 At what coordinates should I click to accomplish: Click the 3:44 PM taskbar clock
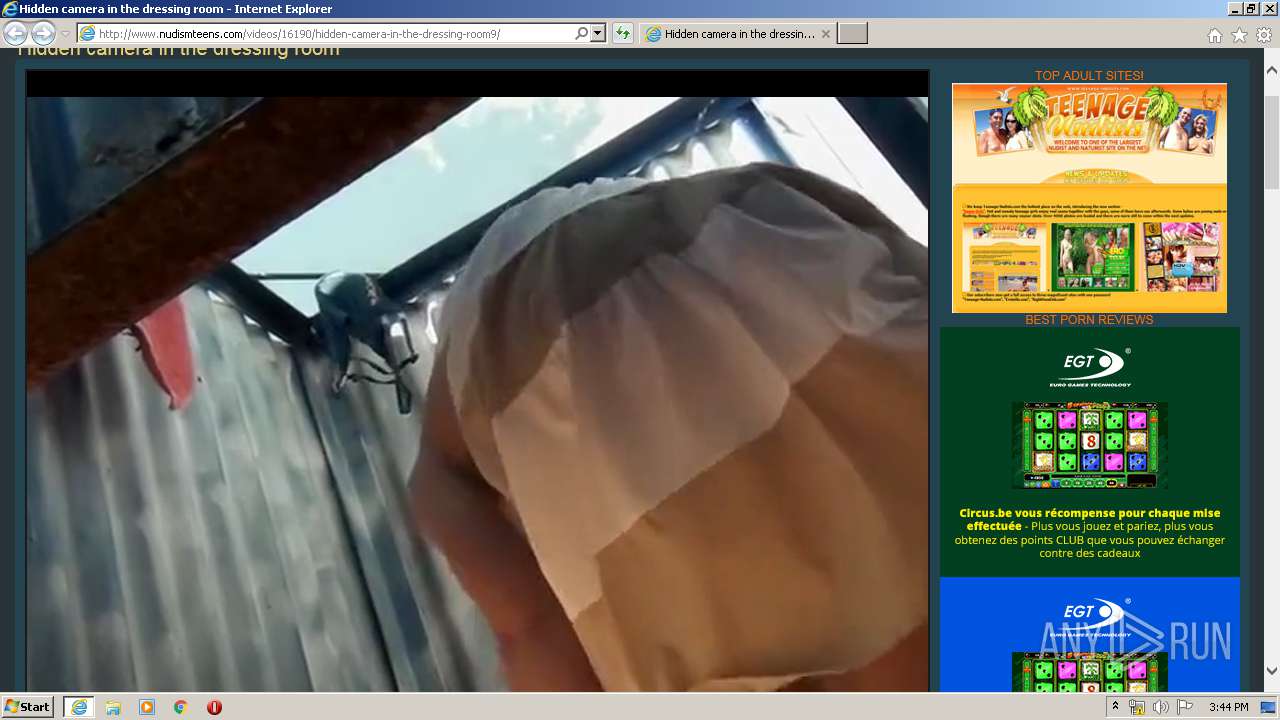1228,707
